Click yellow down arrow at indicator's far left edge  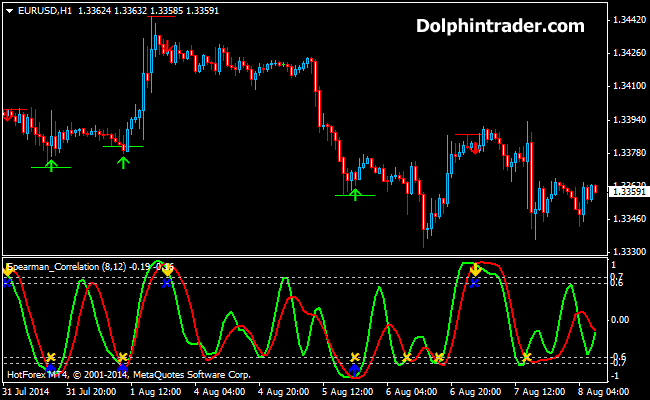pyautogui.click(x=7, y=270)
